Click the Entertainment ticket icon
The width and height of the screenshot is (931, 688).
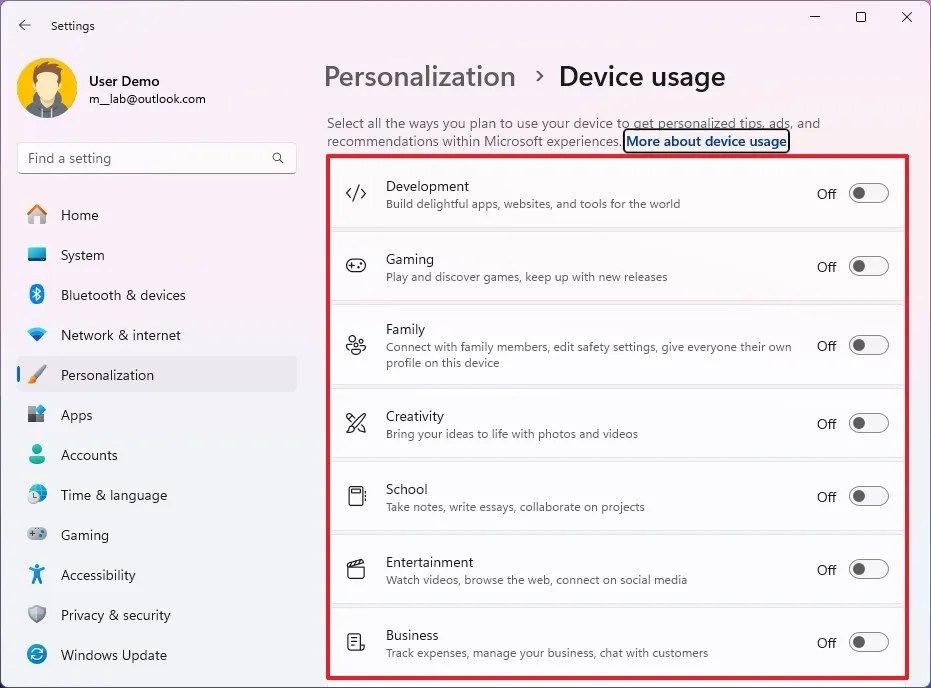click(x=355, y=569)
